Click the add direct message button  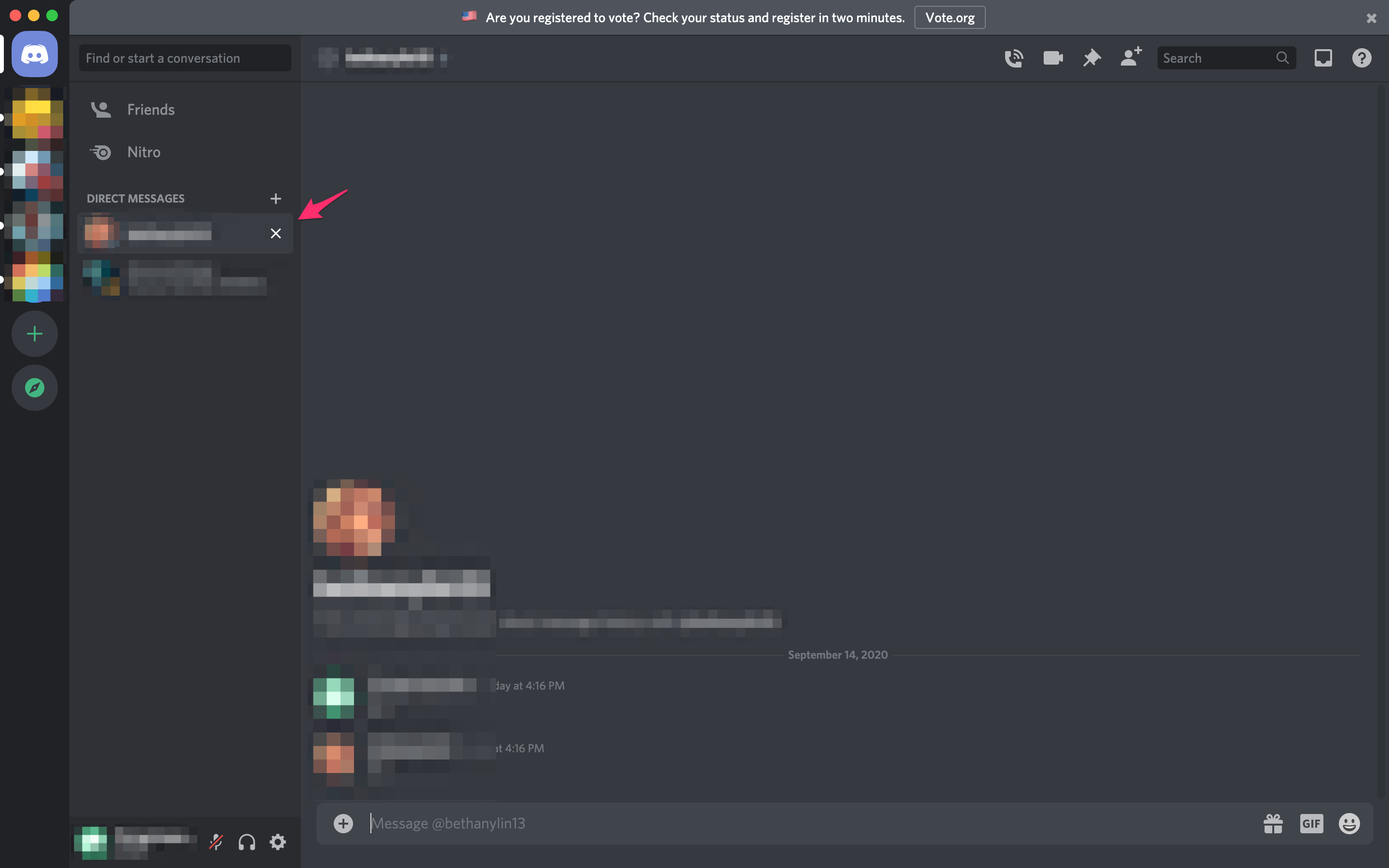pyautogui.click(x=276, y=198)
